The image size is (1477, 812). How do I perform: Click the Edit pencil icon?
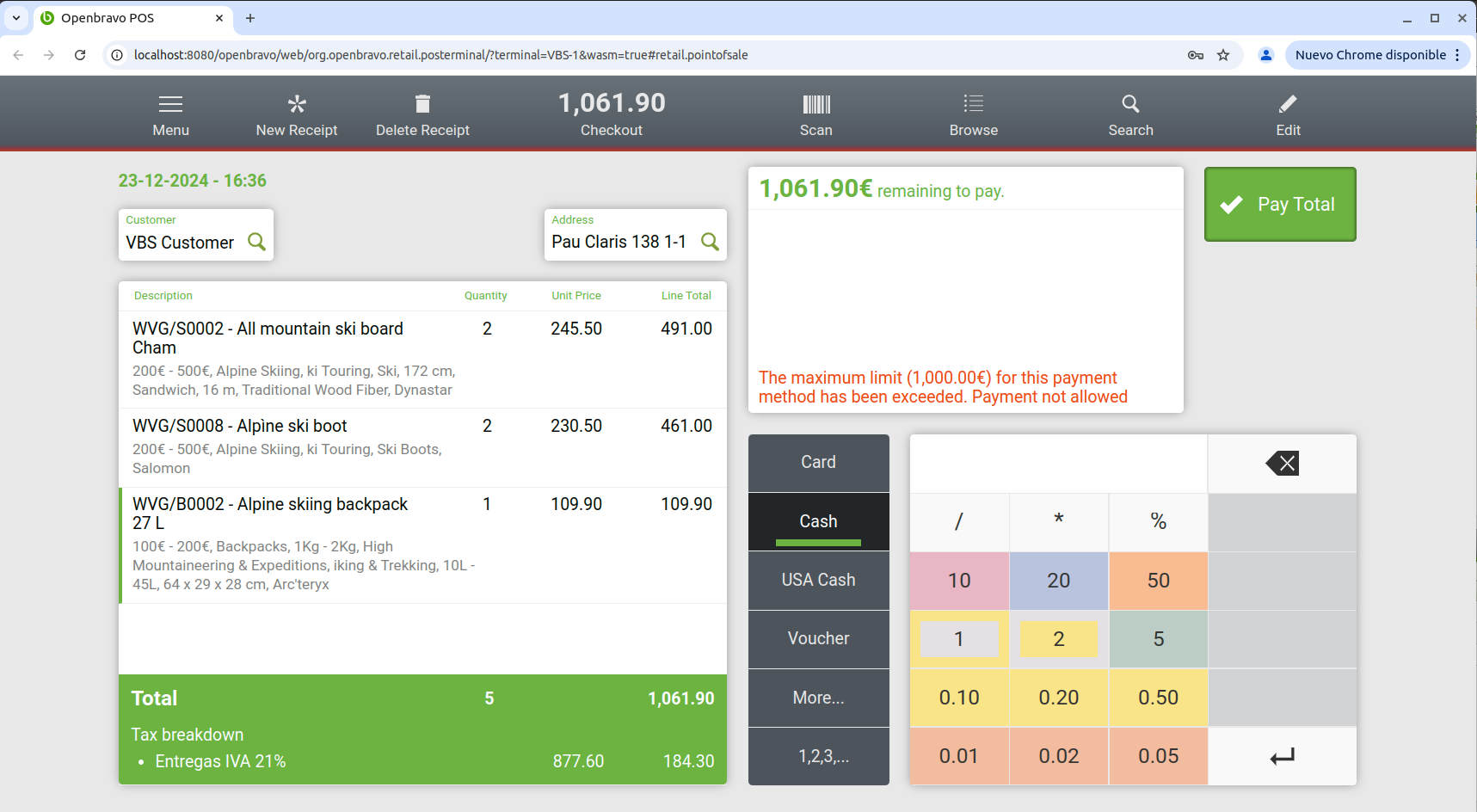(x=1288, y=105)
